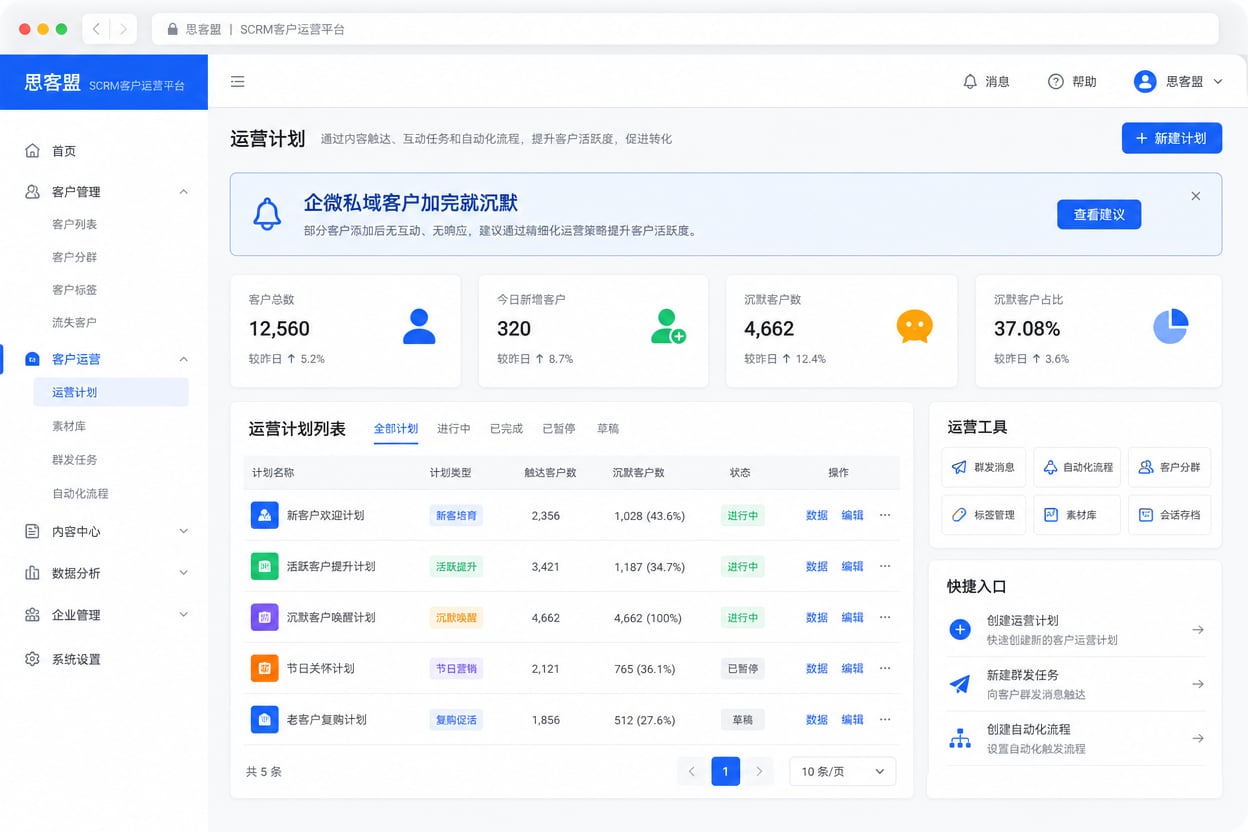The width and height of the screenshot is (1248, 832).
Task: Open 流失客户 in the sidebar
Action: 75,322
